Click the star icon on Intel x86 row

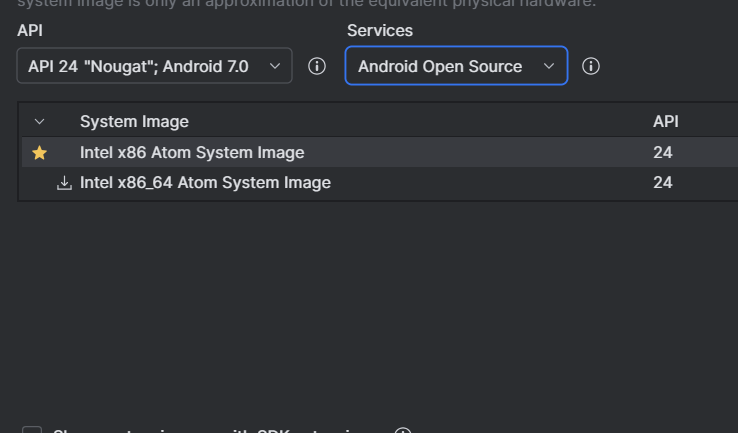(40, 153)
